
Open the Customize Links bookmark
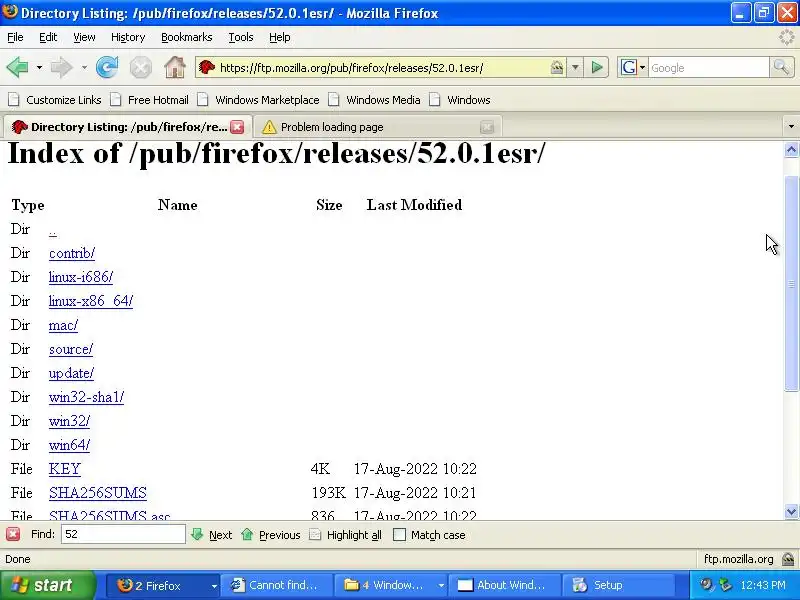pos(56,100)
